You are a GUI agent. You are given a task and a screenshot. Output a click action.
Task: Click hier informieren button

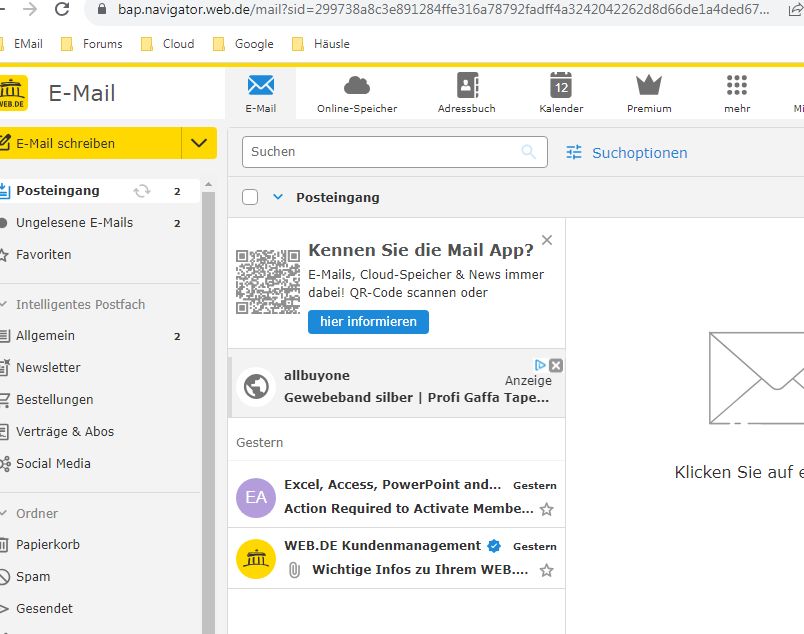click(x=368, y=322)
